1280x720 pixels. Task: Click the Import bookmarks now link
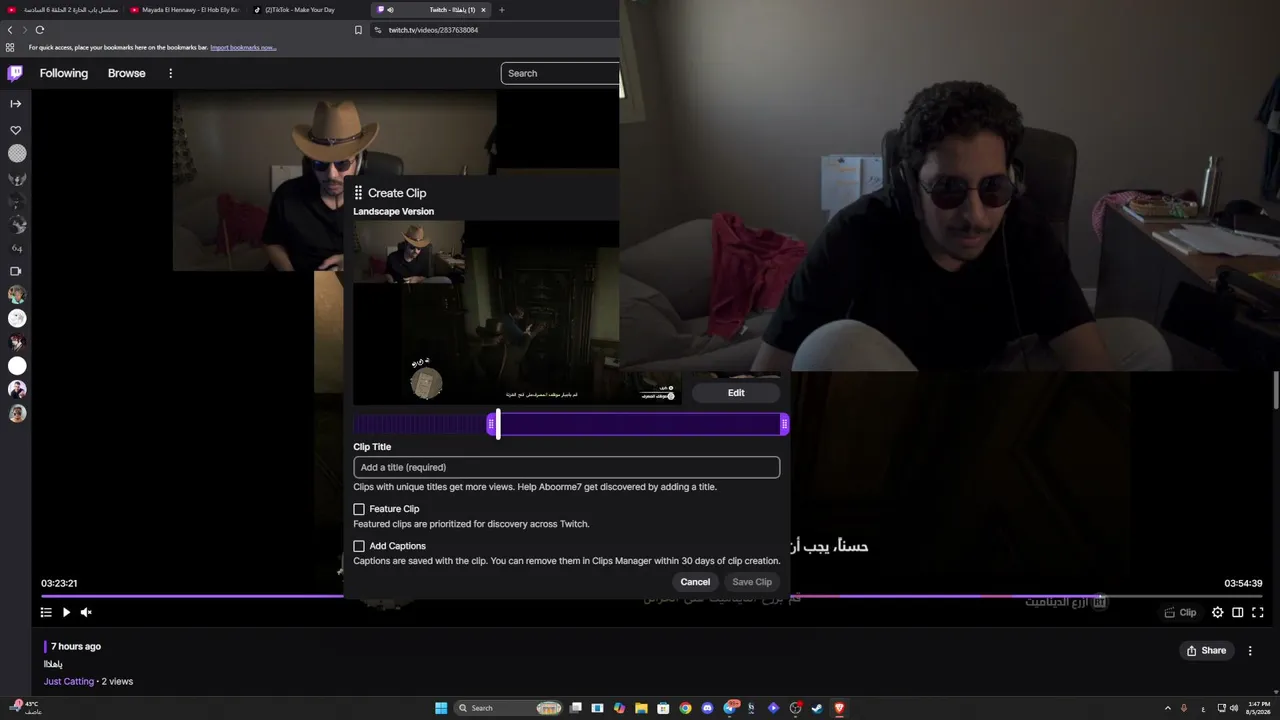(x=243, y=47)
